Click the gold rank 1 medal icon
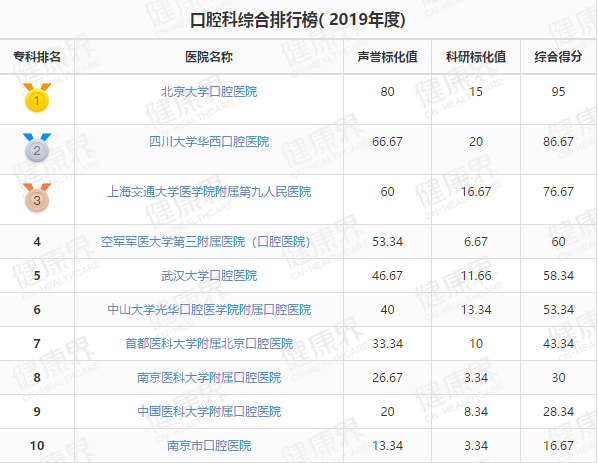This screenshot has width=598, height=463. point(37,98)
